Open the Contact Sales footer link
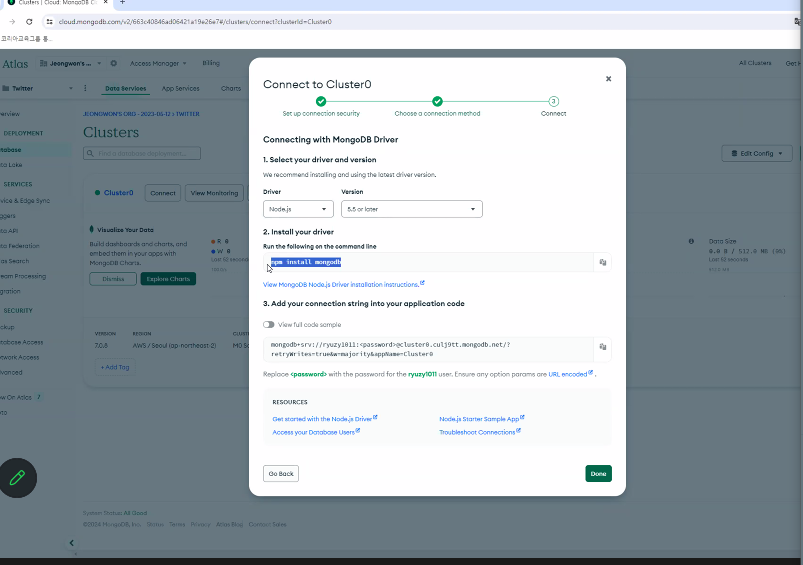Screen dimensions: 803x565 pos(267,525)
